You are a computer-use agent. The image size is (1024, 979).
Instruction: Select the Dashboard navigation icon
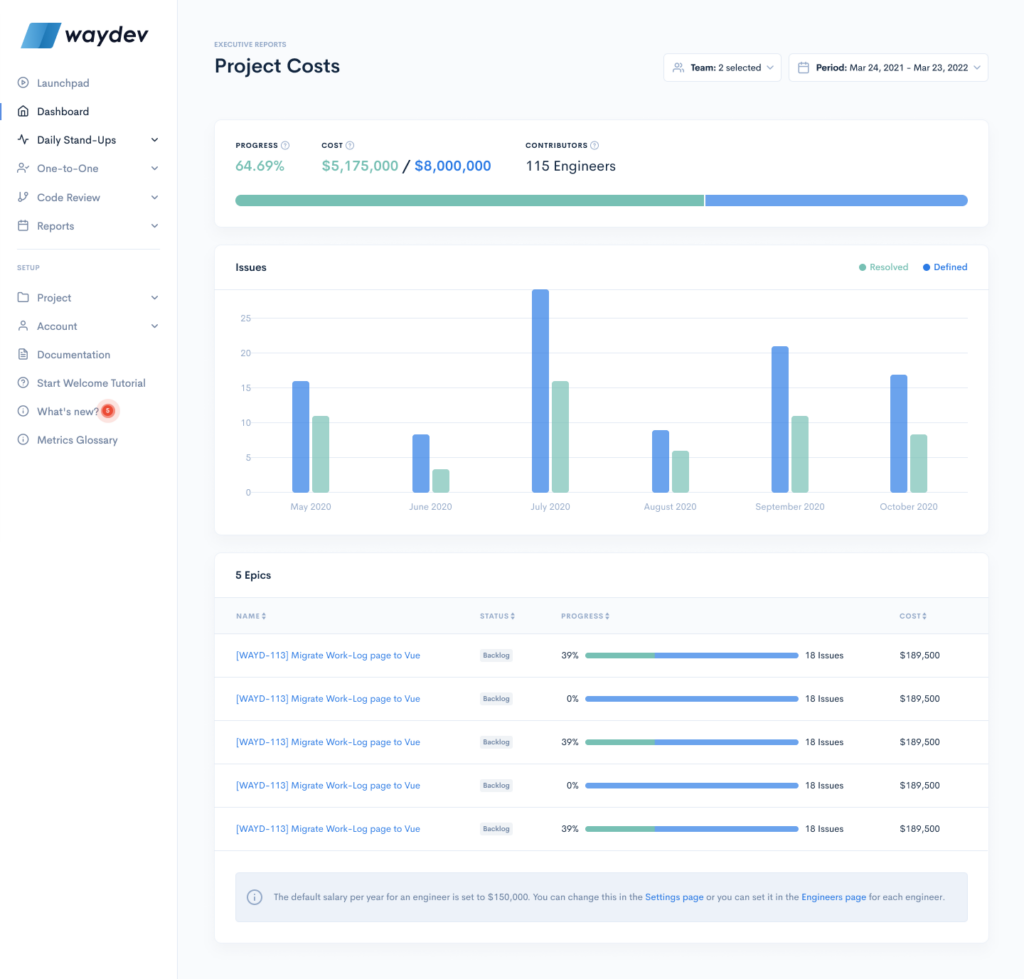(22, 111)
